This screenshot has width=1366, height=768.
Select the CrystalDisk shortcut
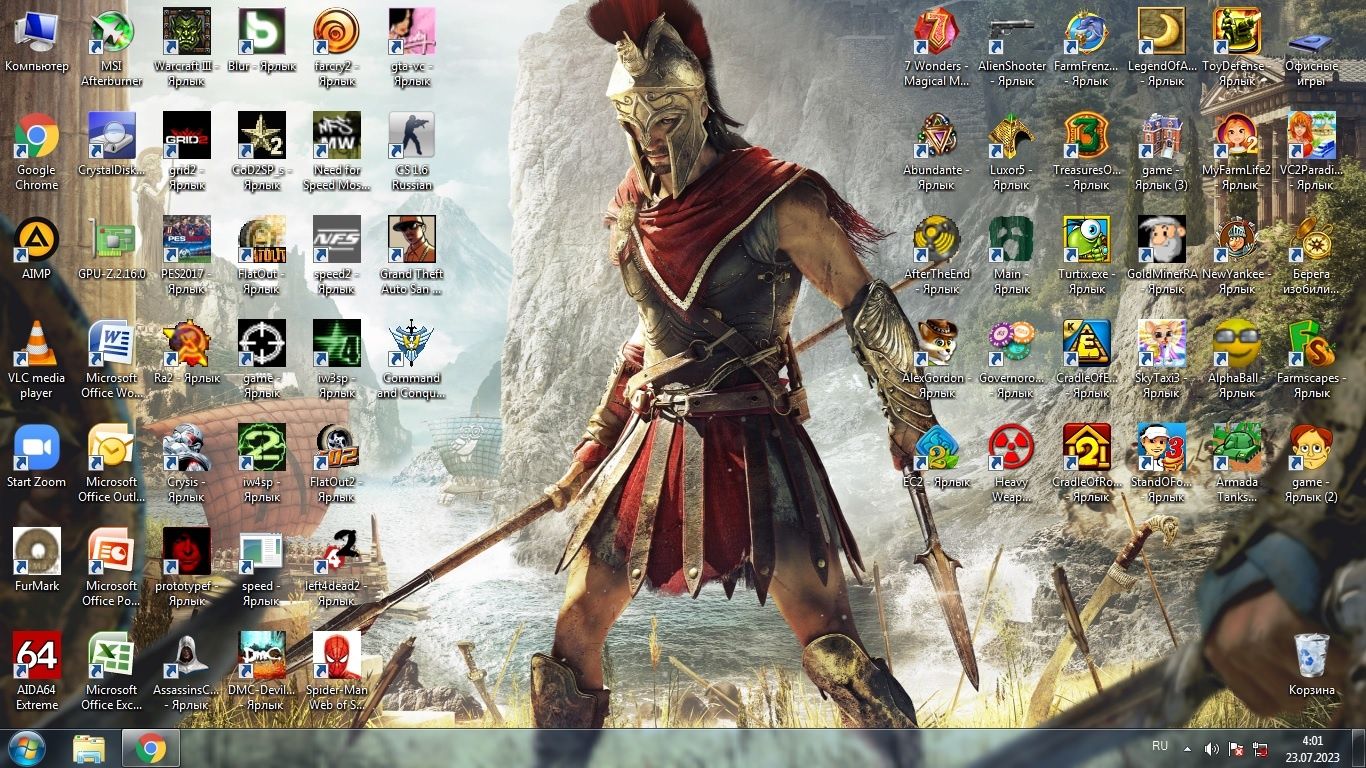click(112, 144)
